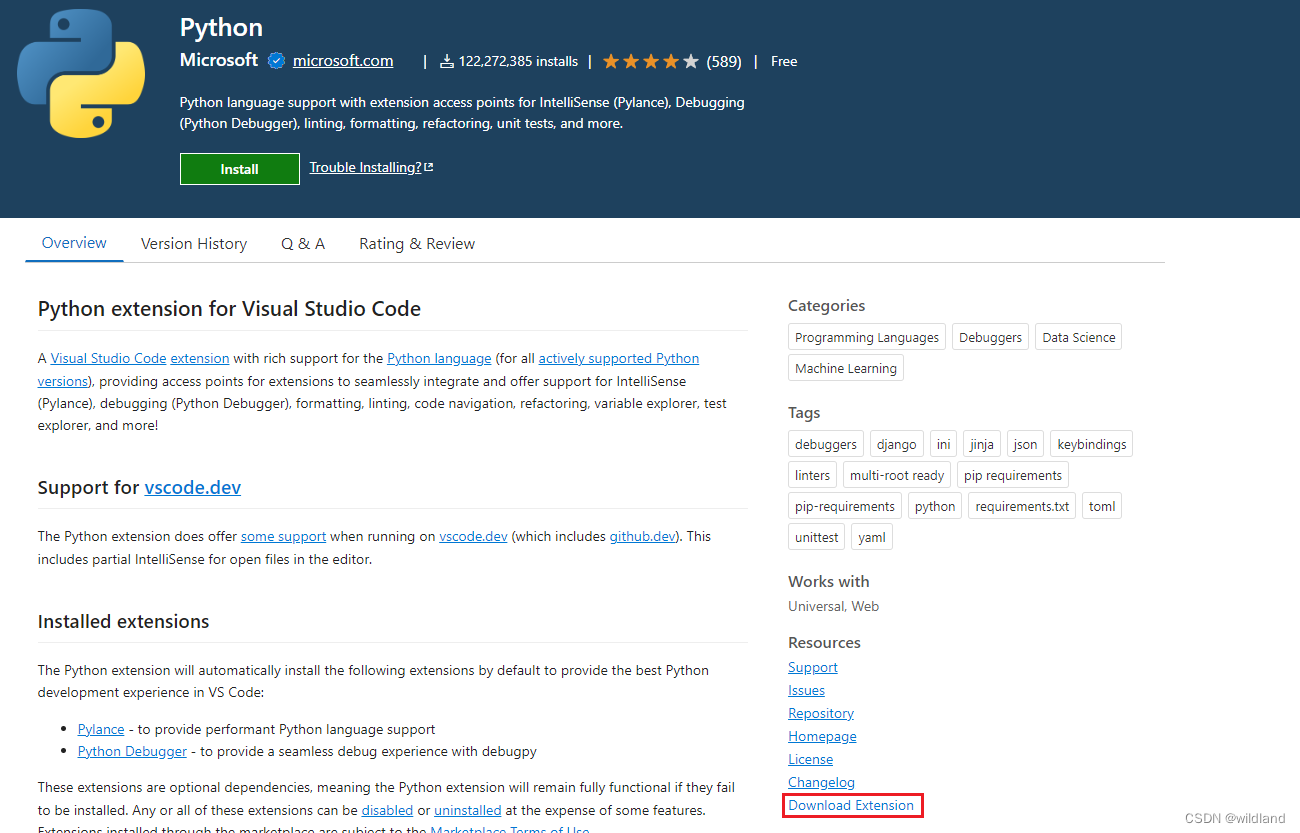The image size is (1300, 833).
Task: Open the Pylance extension link
Action: (101, 729)
